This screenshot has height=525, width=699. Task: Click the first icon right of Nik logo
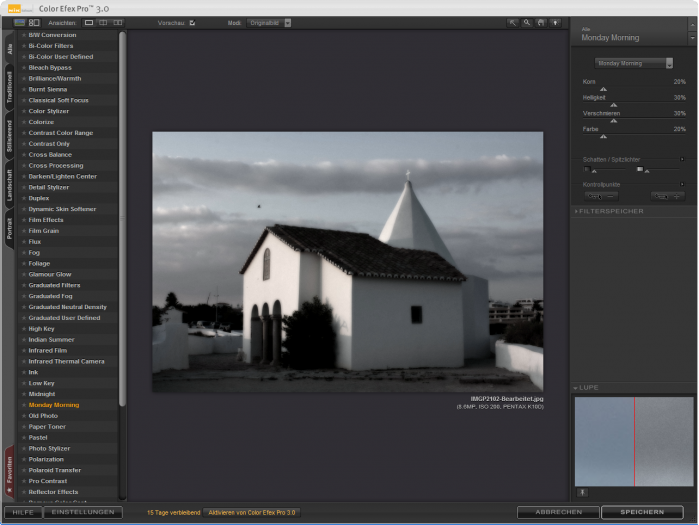[x=20, y=22]
